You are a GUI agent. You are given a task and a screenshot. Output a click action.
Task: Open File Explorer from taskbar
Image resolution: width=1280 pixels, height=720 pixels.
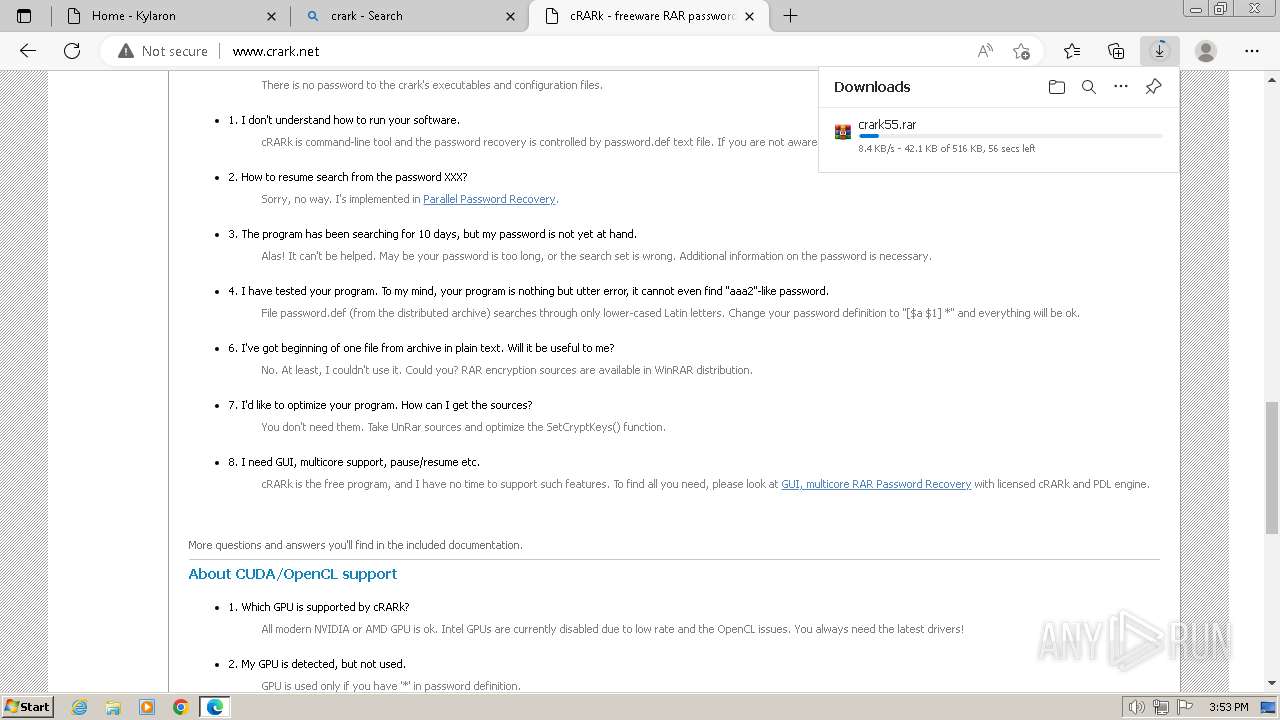pyautogui.click(x=113, y=707)
